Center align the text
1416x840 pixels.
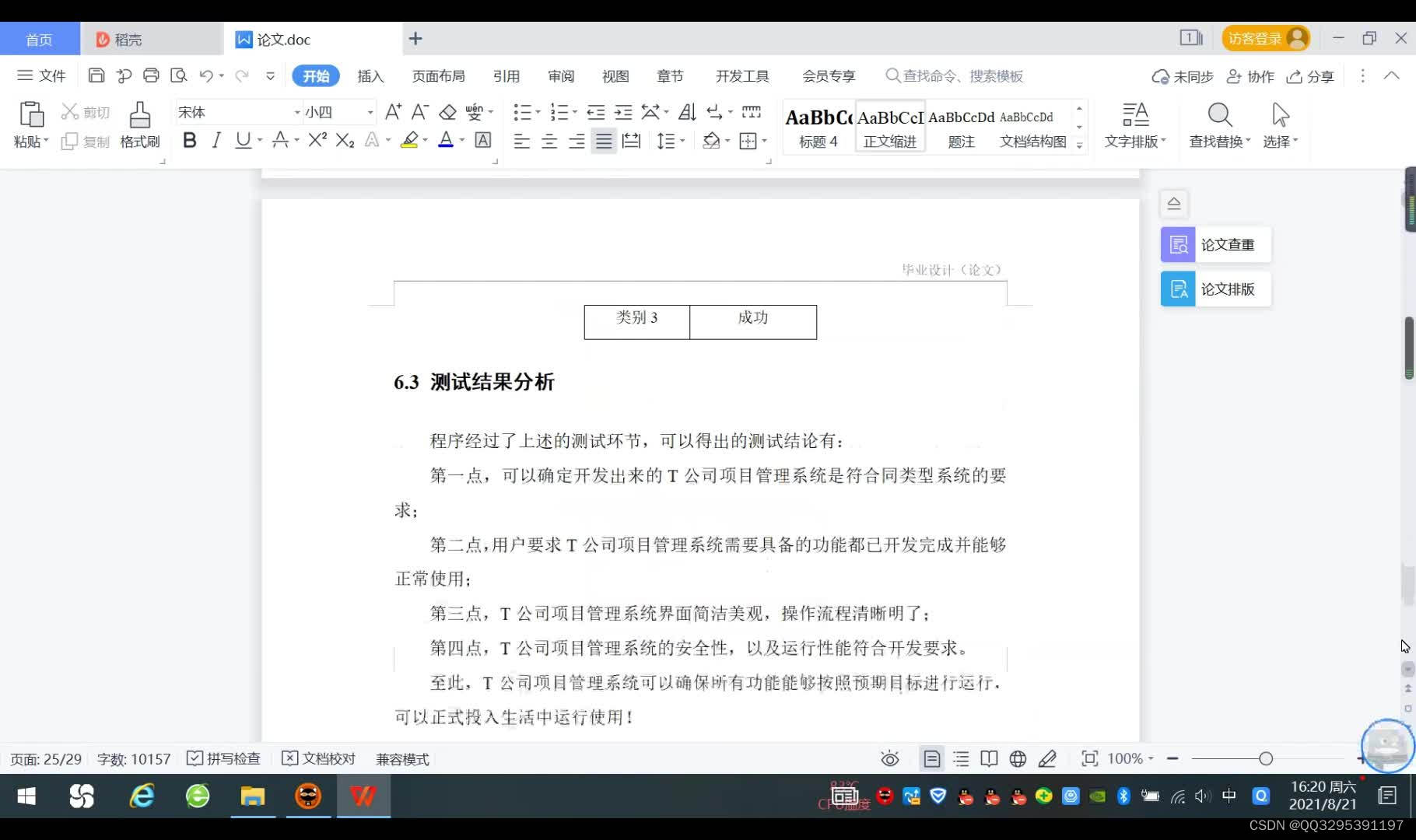click(549, 141)
